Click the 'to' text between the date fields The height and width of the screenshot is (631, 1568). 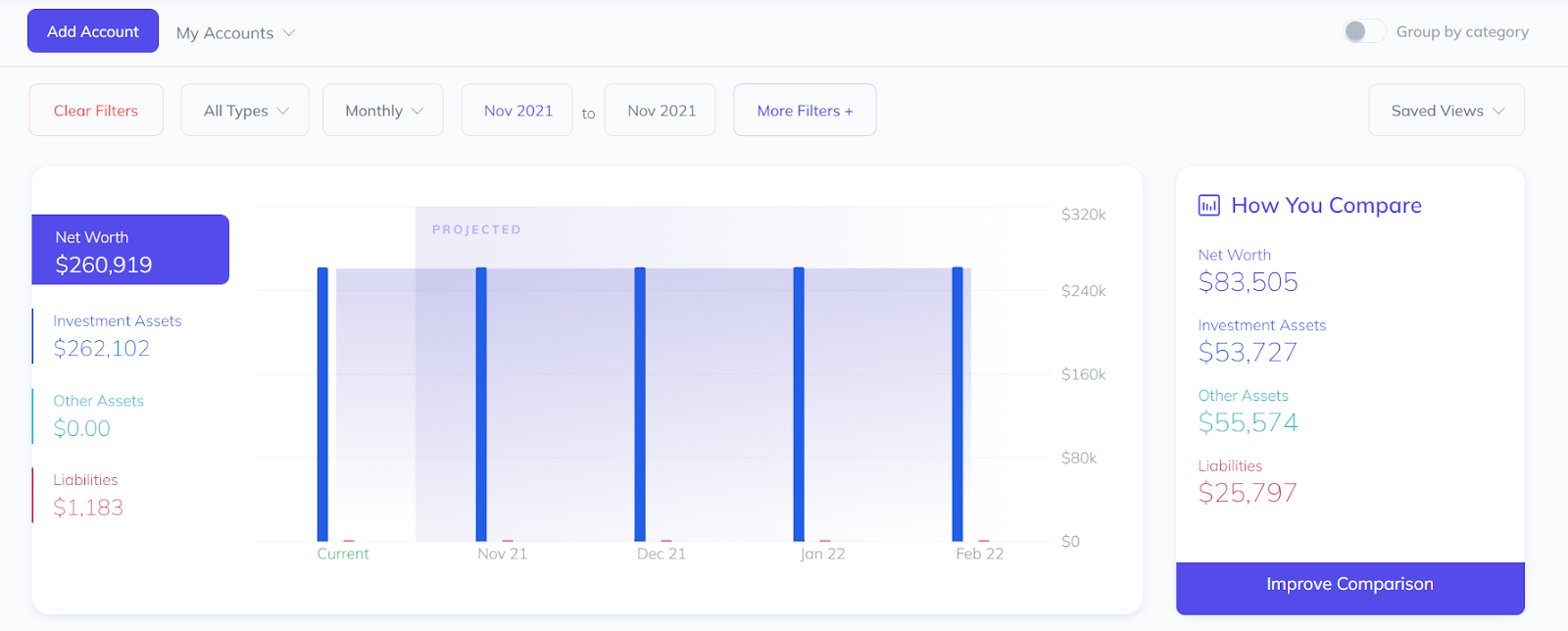point(588,114)
